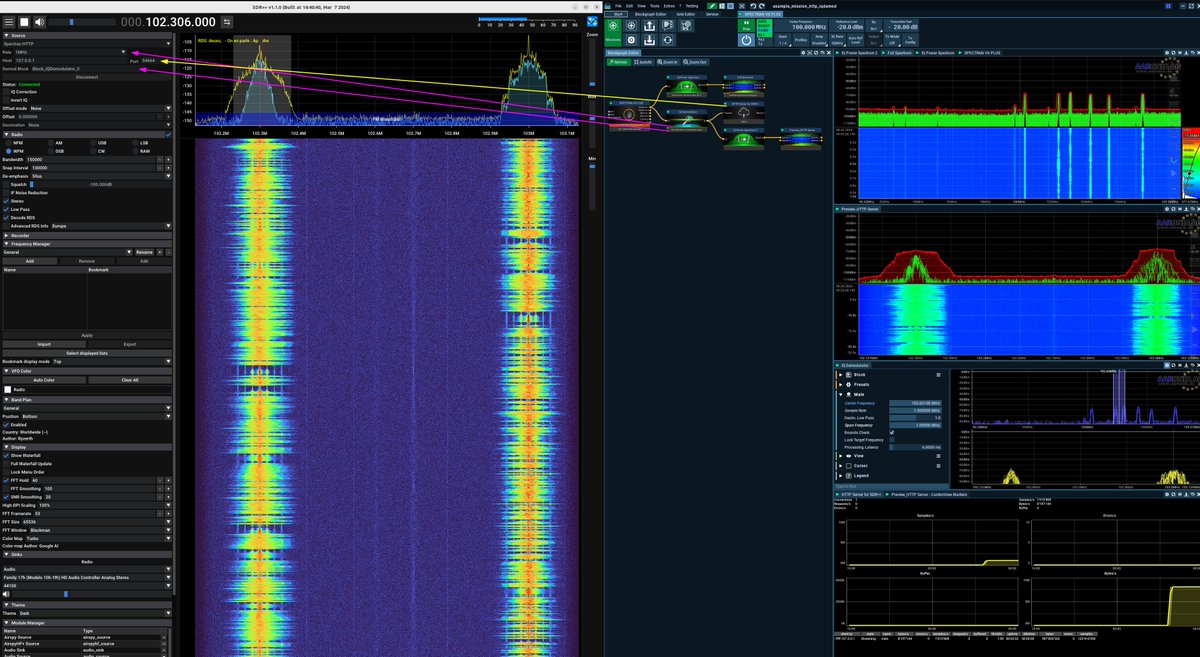Select the SPECTRAN V6 PLUS block node
Screen dimensions: 1200x657
click(629, 116)
